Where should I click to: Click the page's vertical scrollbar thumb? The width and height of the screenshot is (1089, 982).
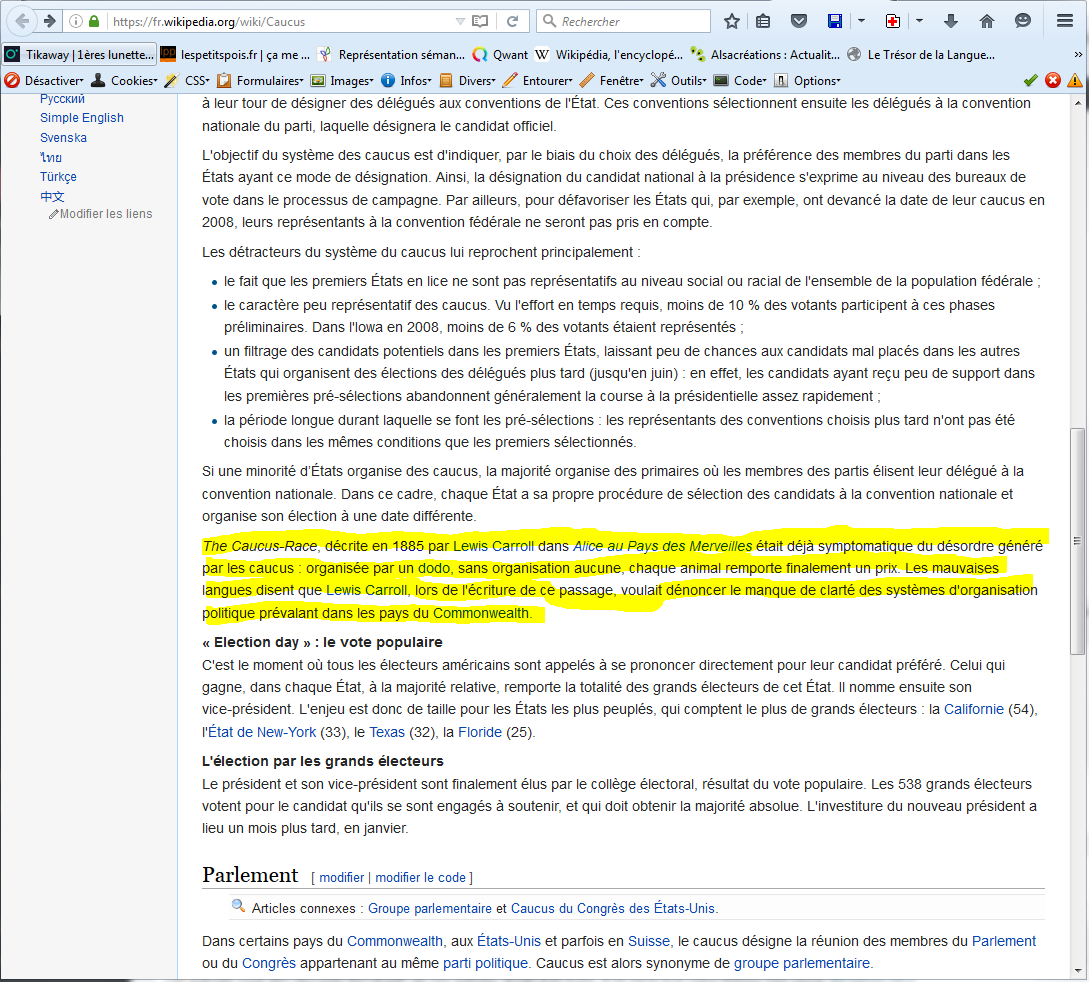(1077, 540)
